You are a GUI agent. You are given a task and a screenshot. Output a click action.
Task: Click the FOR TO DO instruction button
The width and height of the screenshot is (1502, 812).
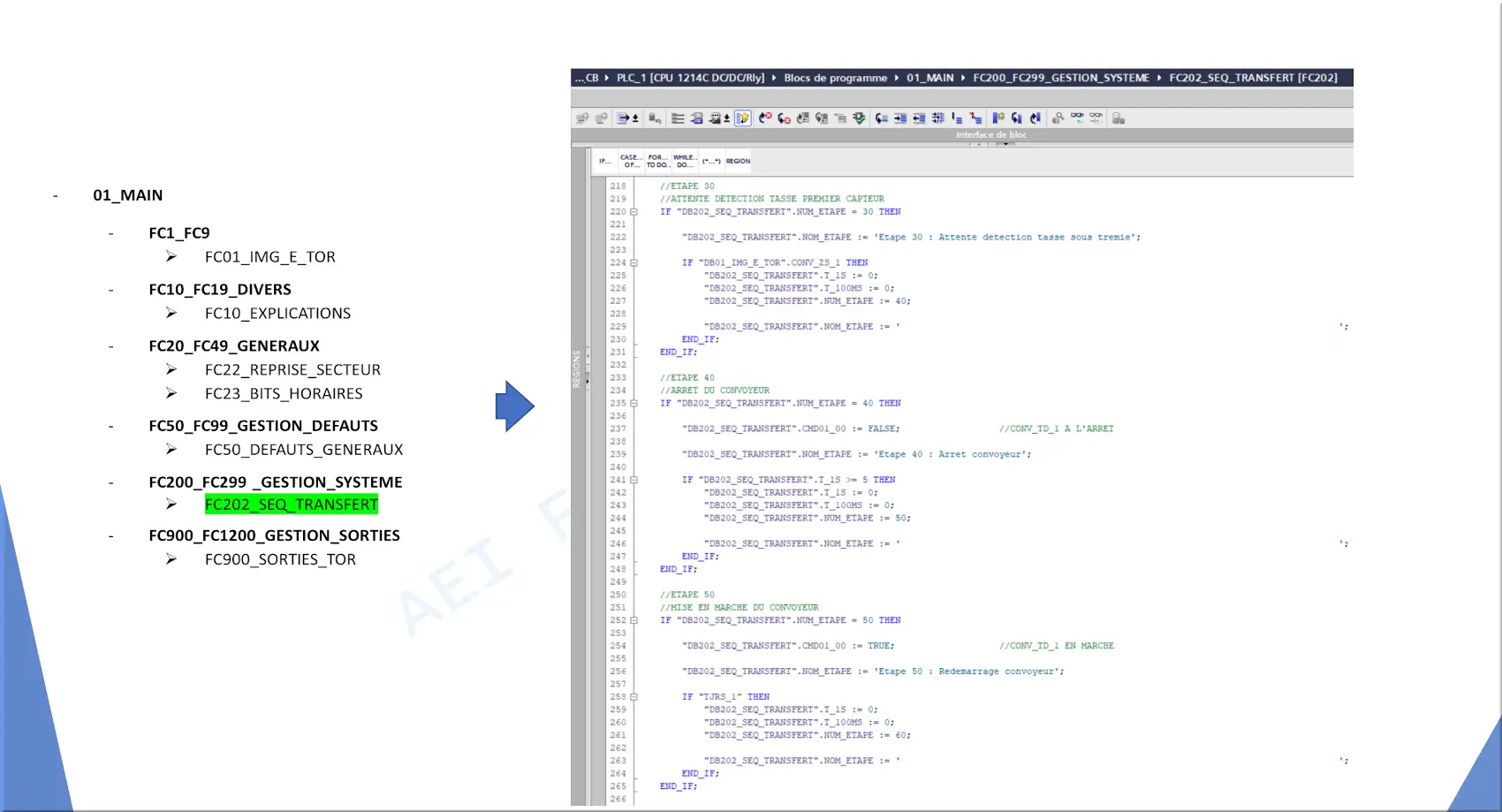click(x=657, y=162)
